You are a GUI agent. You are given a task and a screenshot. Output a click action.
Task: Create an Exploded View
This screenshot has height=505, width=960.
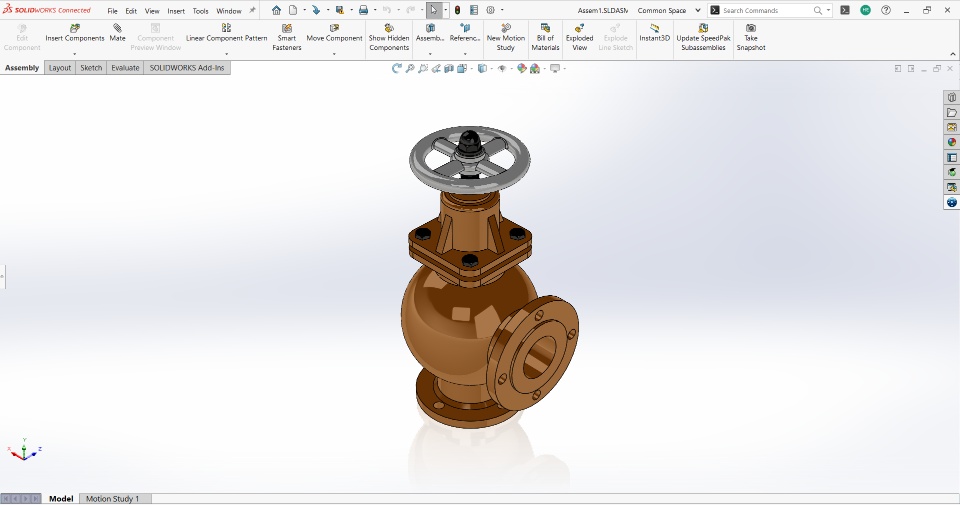579,37
